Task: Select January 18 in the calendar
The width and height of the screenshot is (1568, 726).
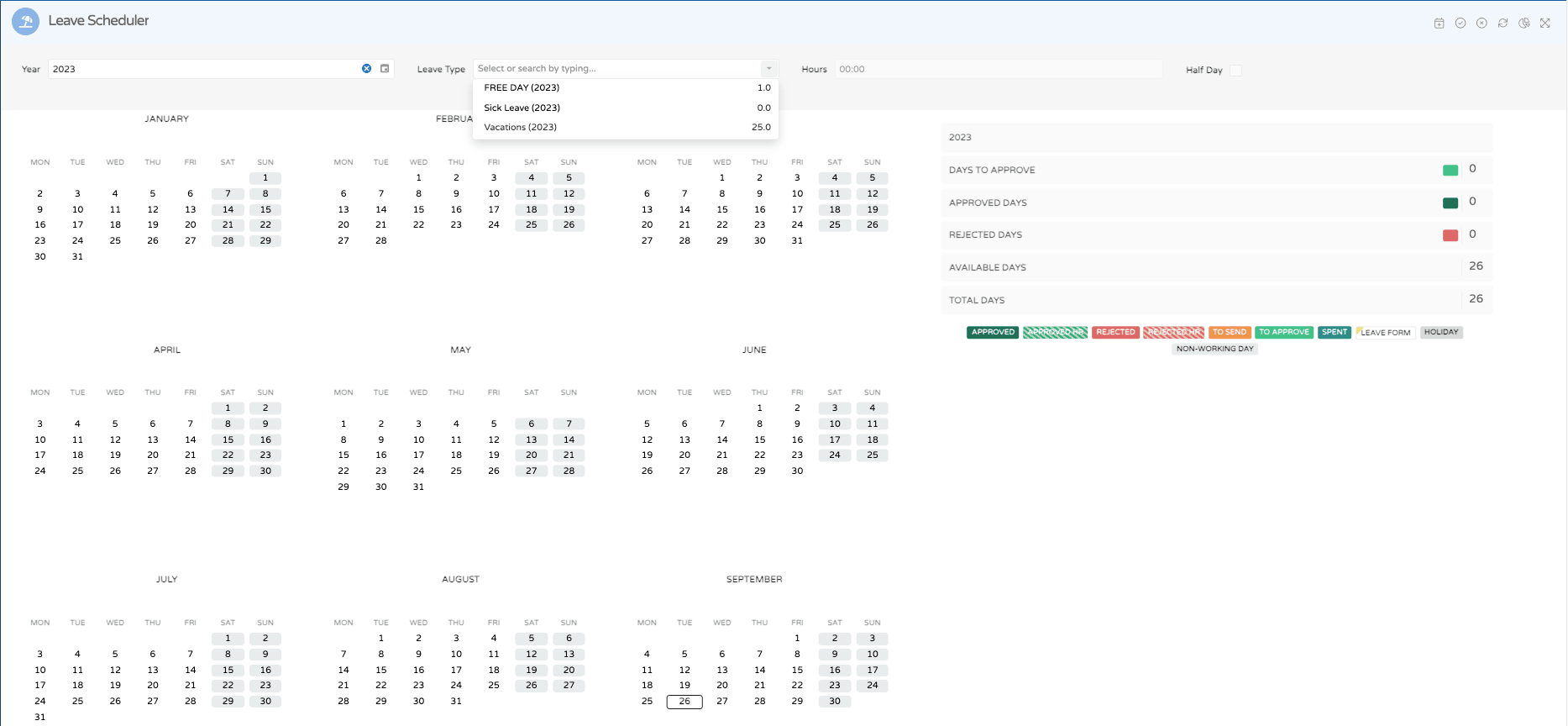Action: click(x=115, y=225)
